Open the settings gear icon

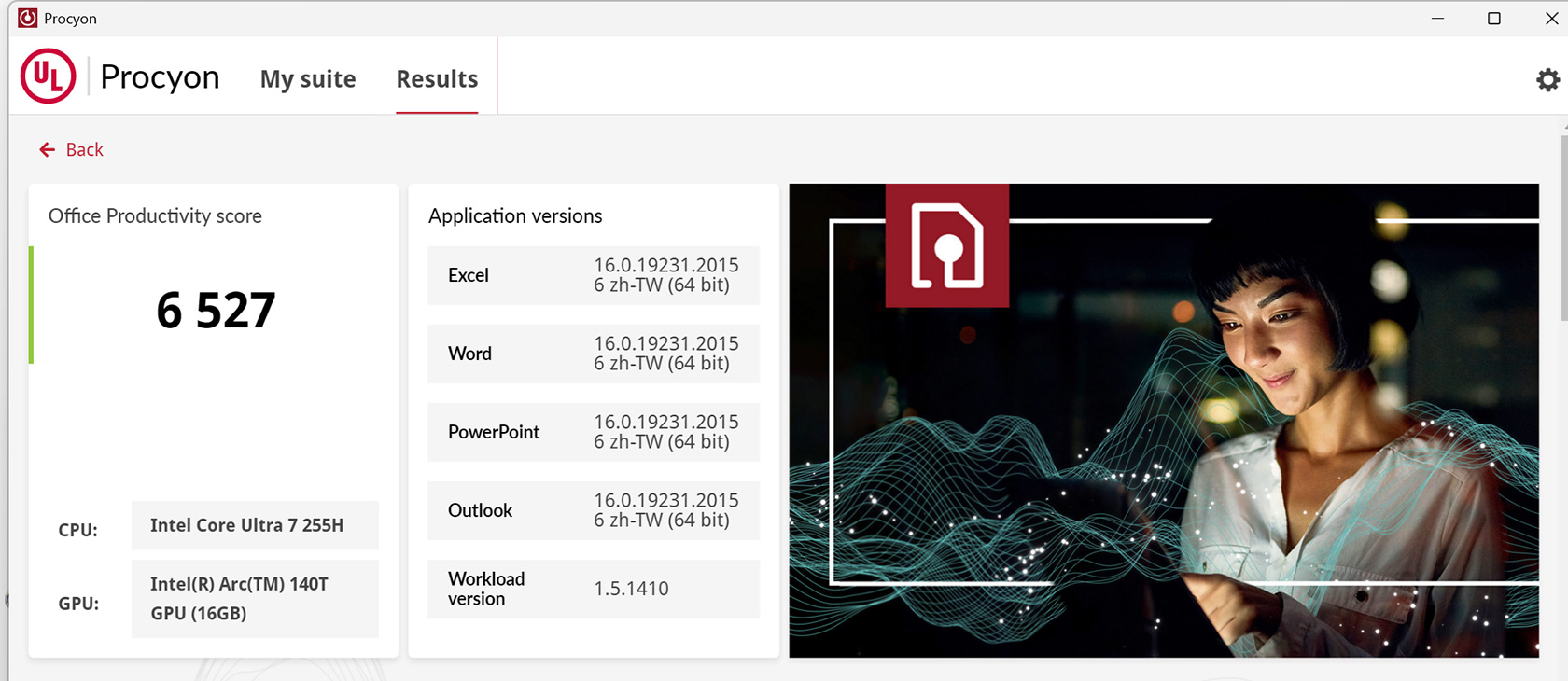[1547, 80]
